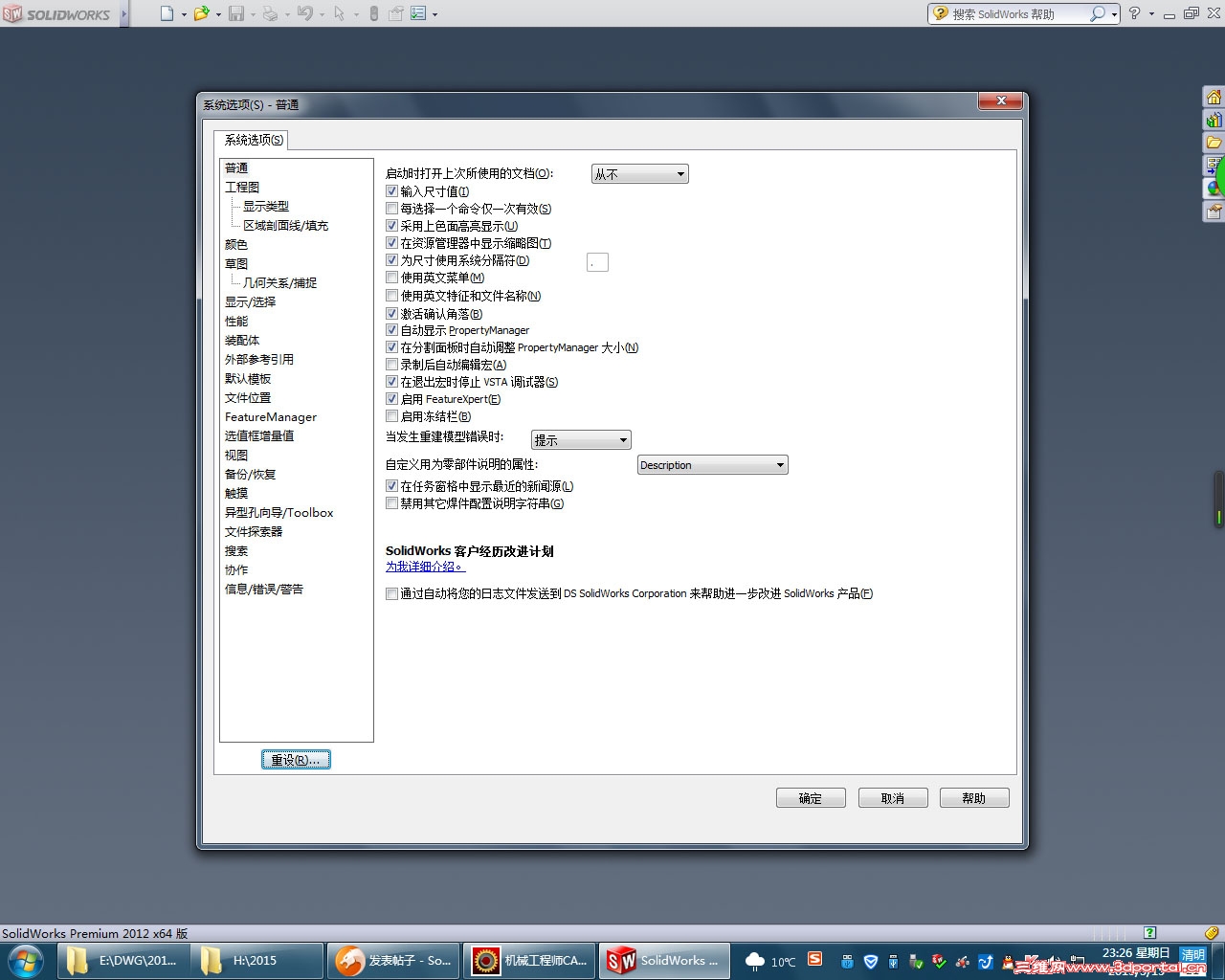Open the 为我详细介绍 link
Image resolution: width=1225 pixels, height=980 pixels.
[425, 567]
